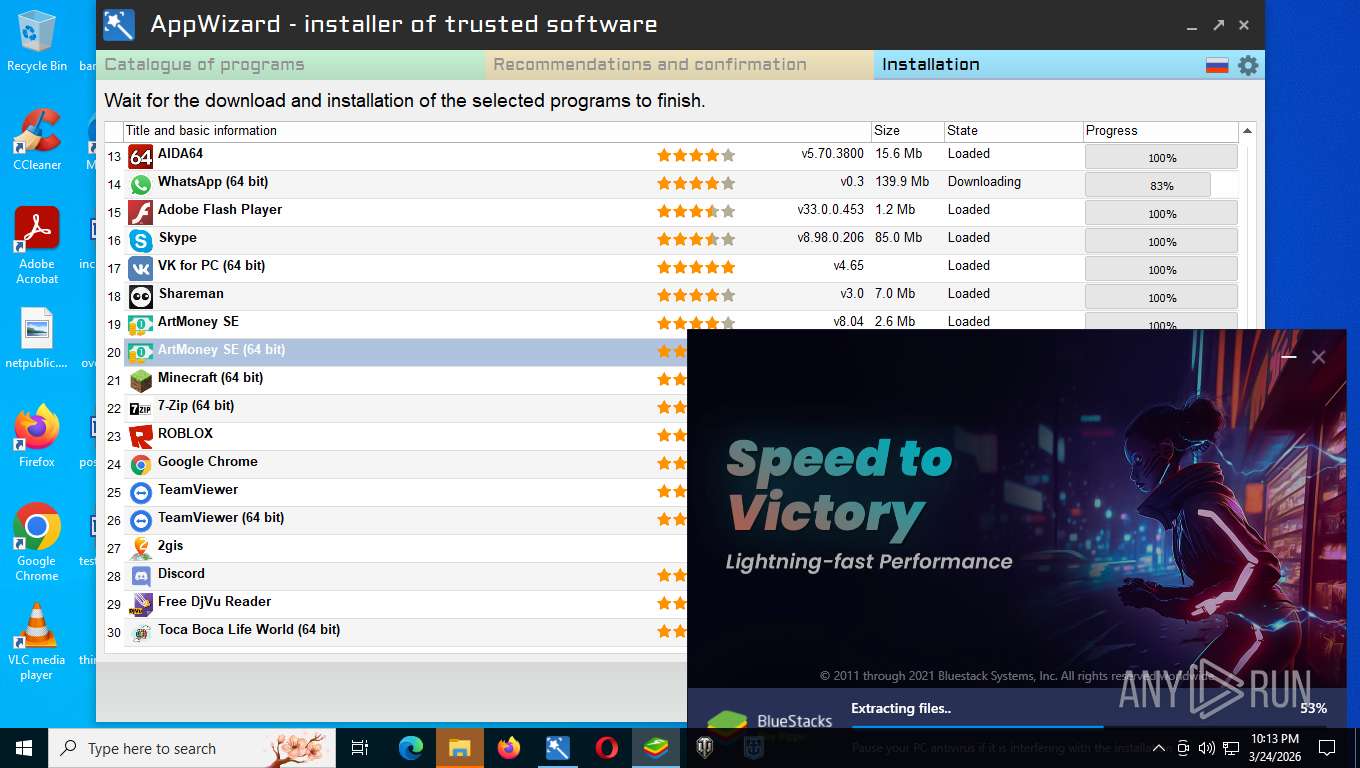
Task: Click the AppWizard wand logo in title bar
Action: tap(119, 25)
